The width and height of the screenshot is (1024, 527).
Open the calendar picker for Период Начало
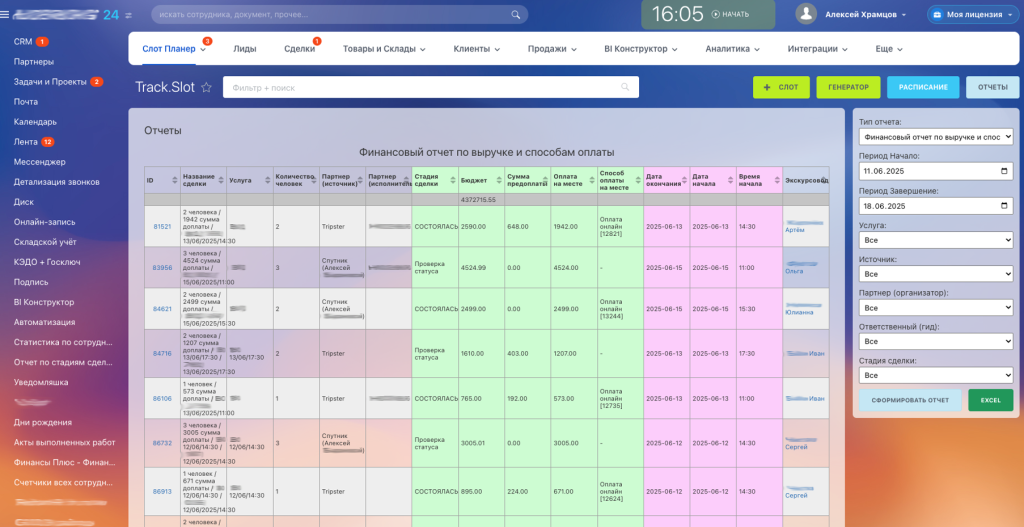(x=1006, y=171)
